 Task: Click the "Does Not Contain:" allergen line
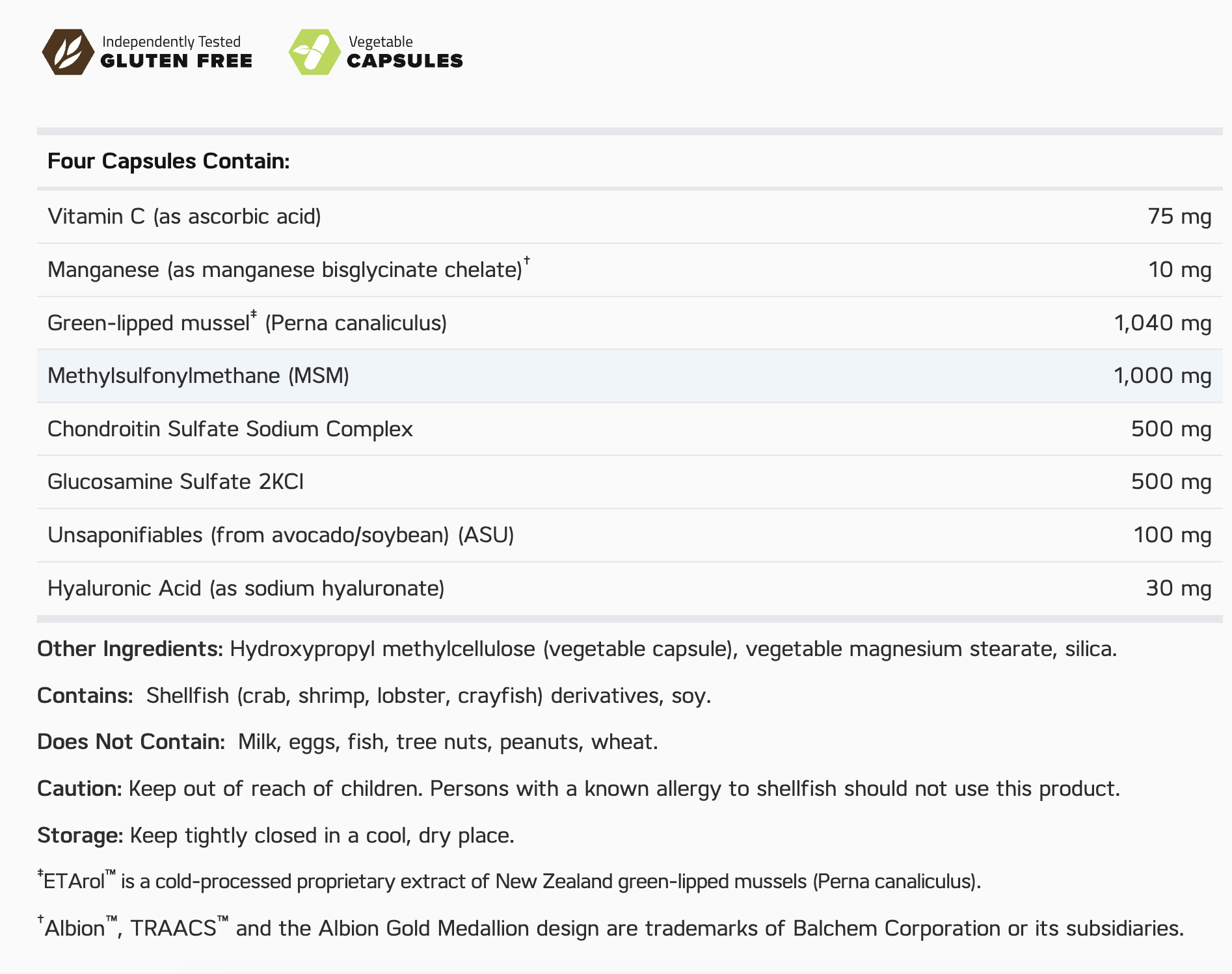(347, 742)
